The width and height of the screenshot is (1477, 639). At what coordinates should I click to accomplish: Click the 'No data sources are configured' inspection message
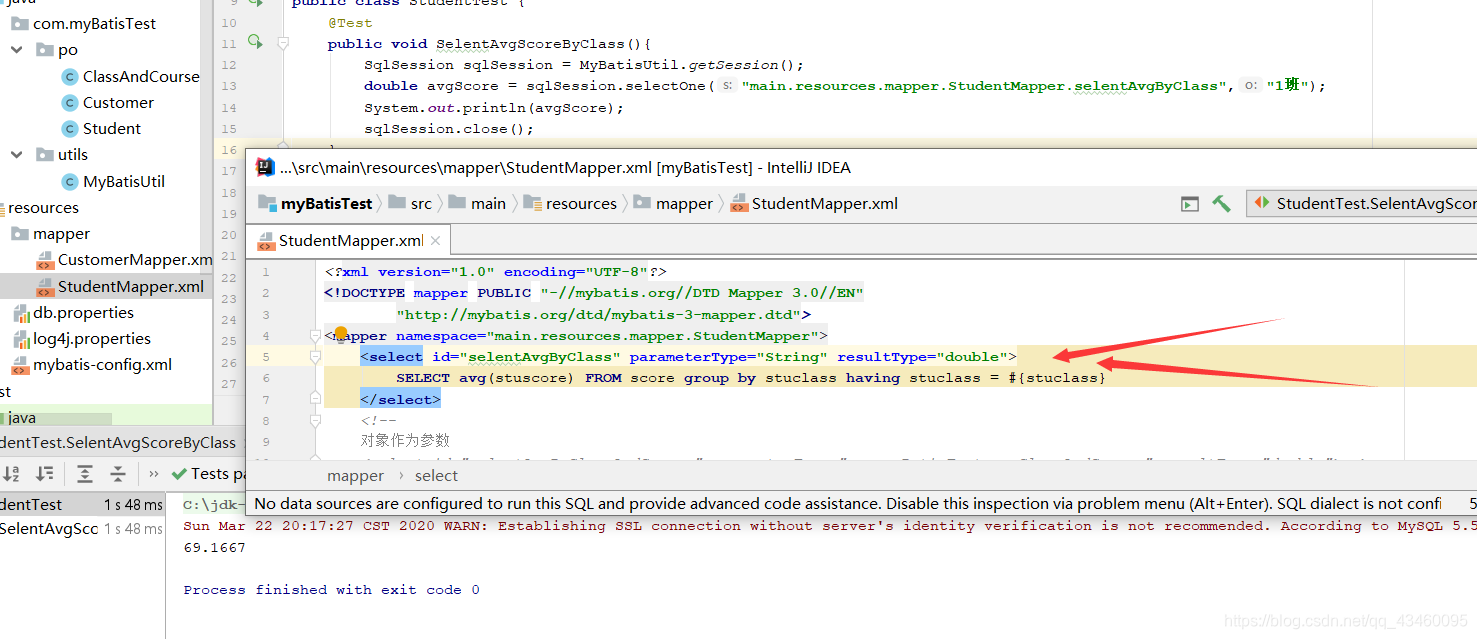point(847,503)
